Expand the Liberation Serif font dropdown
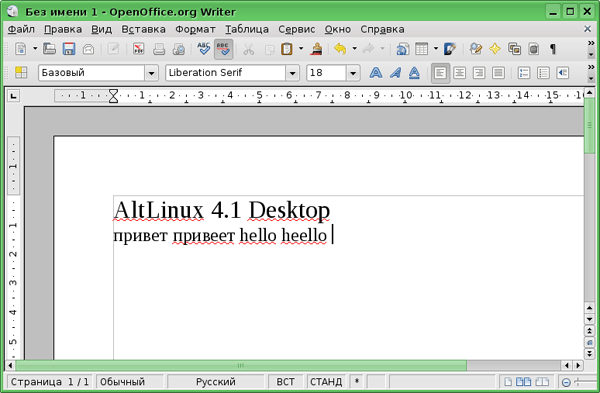The image size is (600, 393). 292,73
